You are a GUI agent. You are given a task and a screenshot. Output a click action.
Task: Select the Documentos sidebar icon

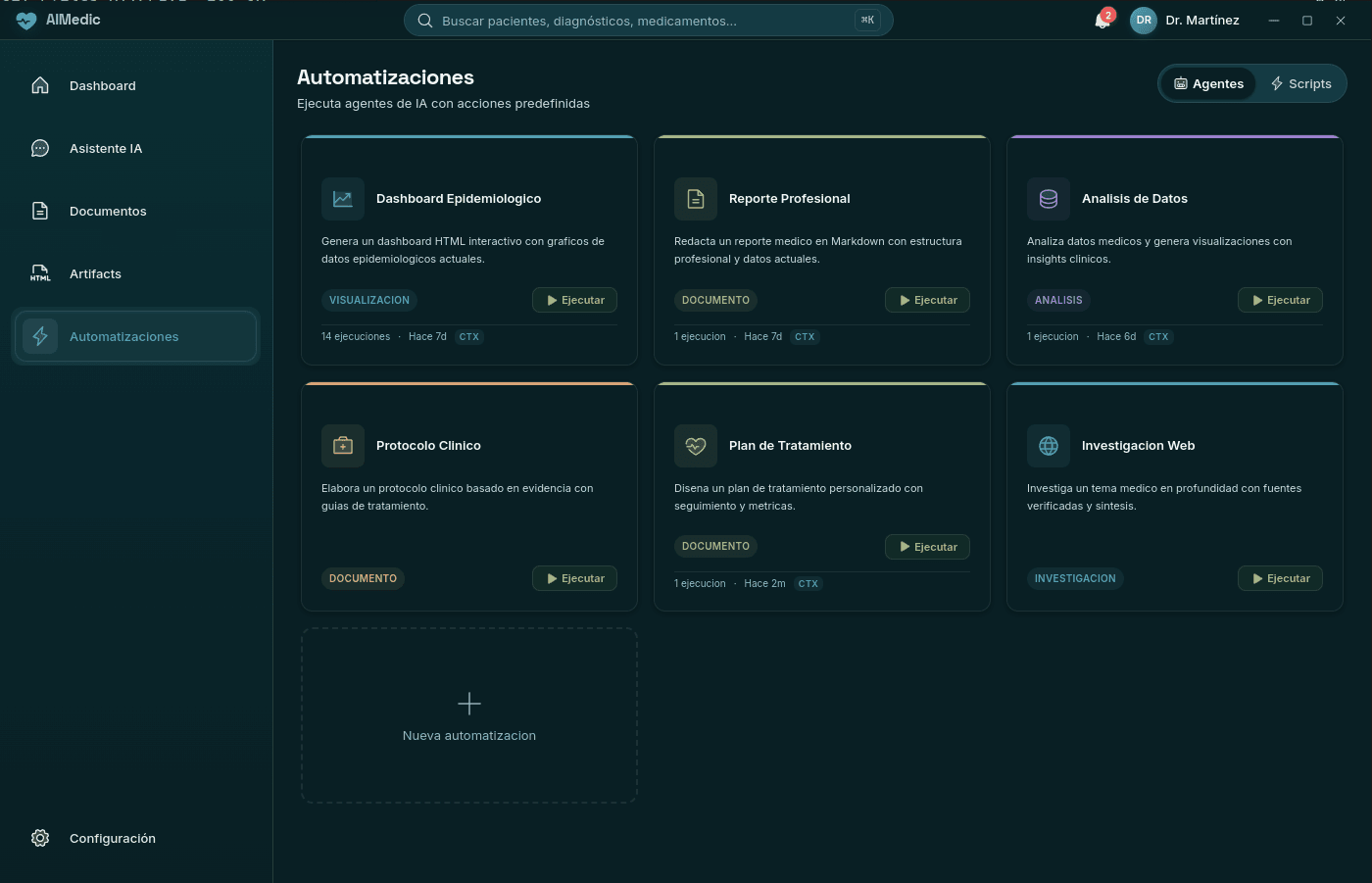[39, 211]
